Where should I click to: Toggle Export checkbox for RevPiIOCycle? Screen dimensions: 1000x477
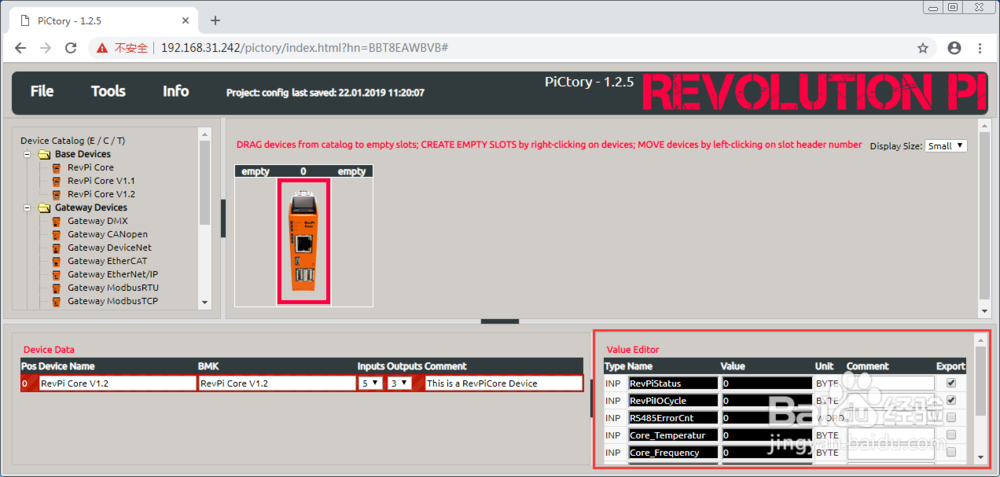pos(952,400)
